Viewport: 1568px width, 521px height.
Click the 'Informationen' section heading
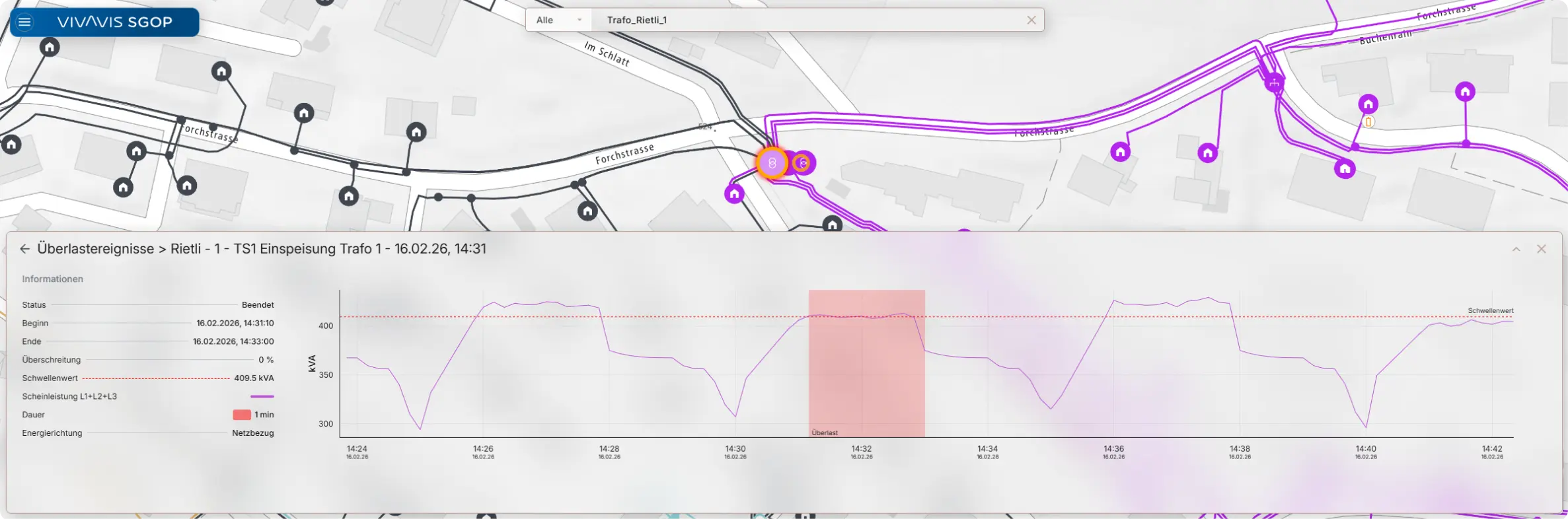tap(53, 279)
